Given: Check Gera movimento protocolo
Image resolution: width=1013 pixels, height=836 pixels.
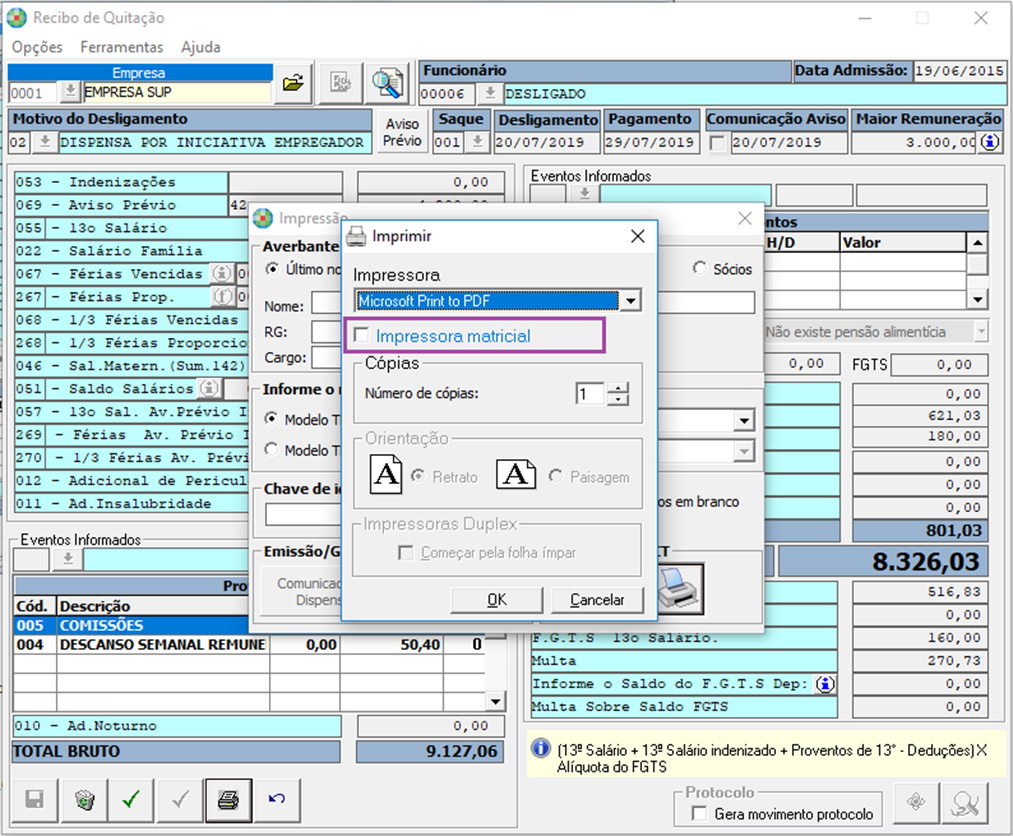Looking at the screenshot, I should click(699, 813).
